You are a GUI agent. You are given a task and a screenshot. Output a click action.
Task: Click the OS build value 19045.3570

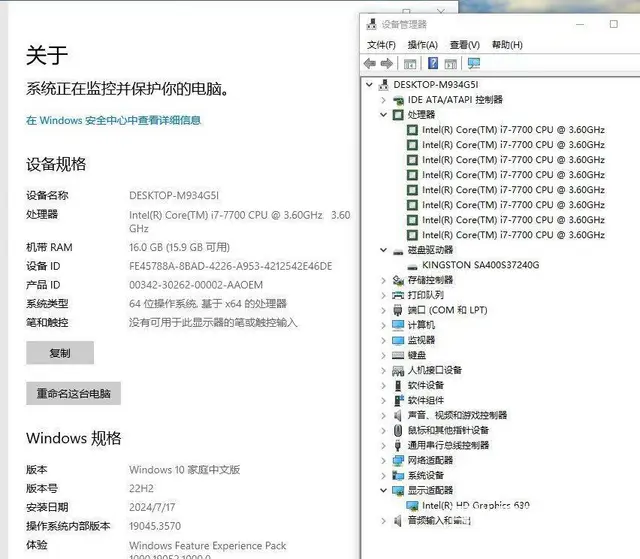pos(155,526)
